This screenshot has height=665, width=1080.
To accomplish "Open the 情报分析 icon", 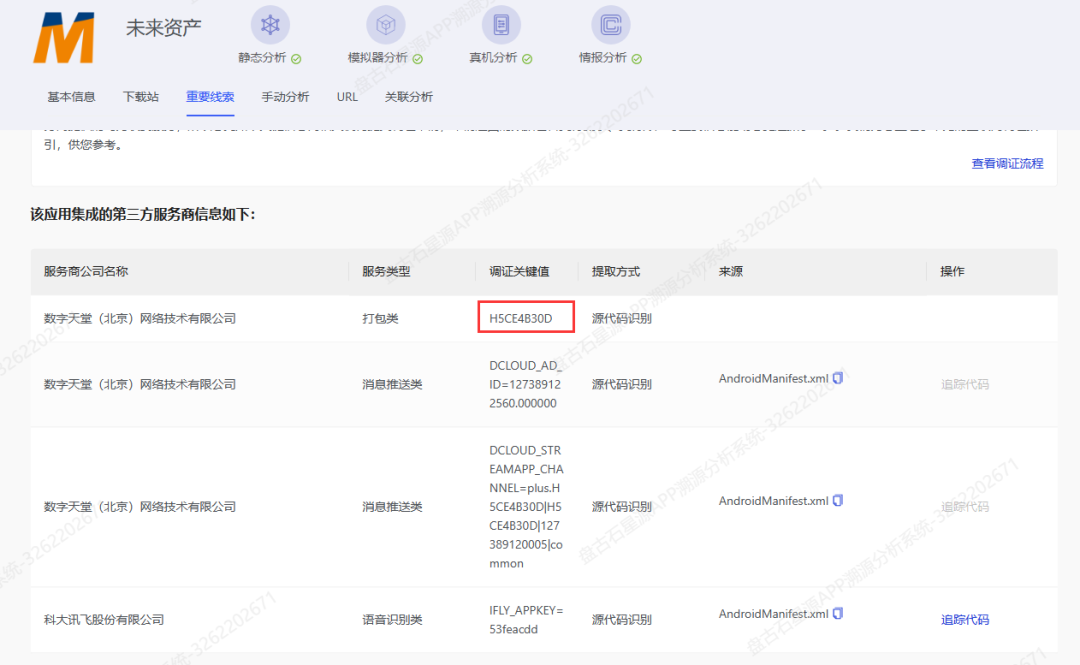I will (610, 25).
